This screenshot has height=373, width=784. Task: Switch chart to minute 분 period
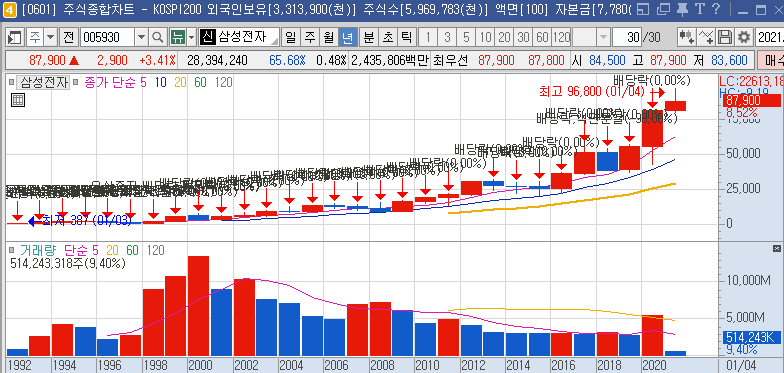click(368, 36)
